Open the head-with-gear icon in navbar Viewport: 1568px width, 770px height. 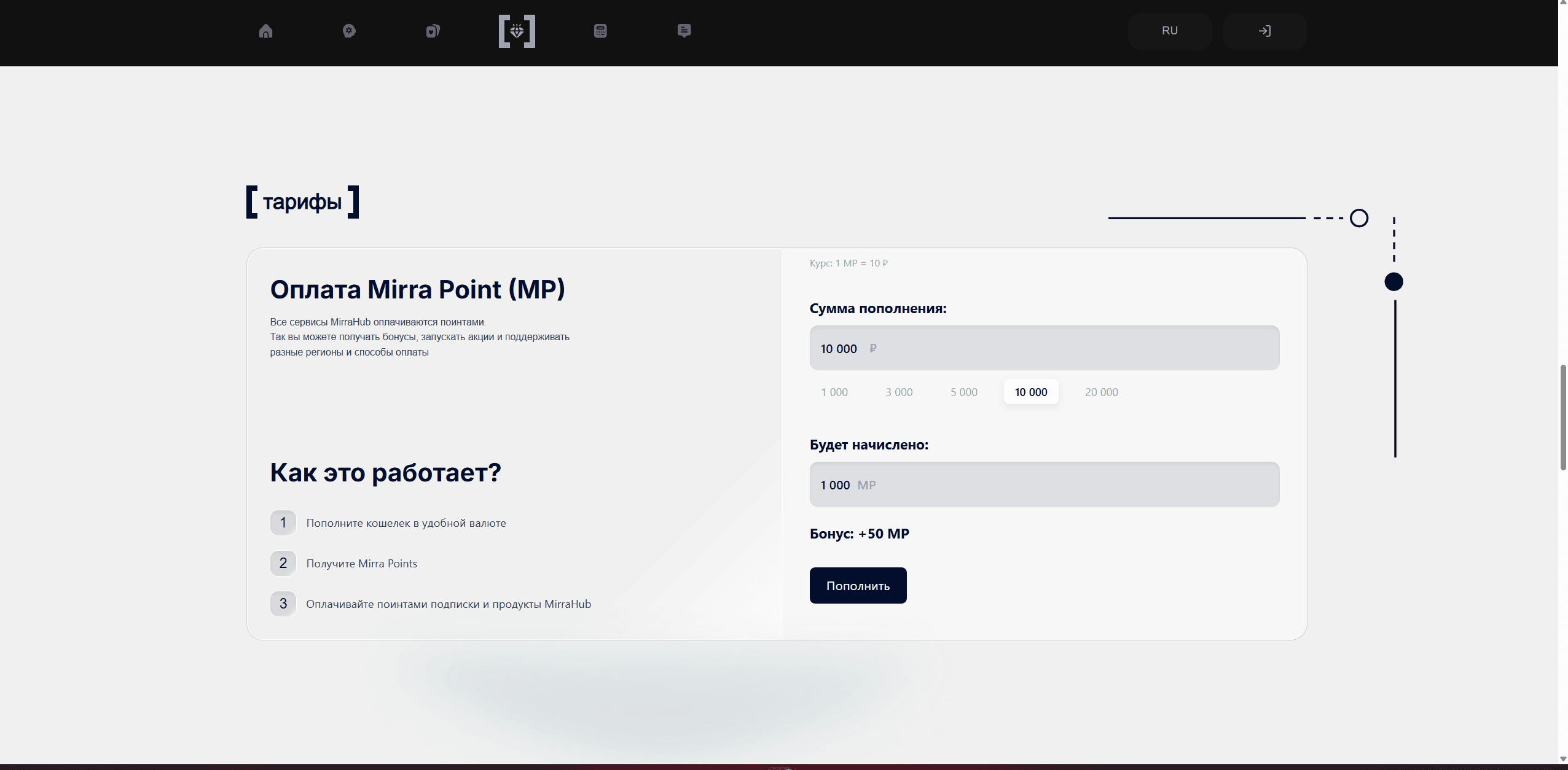(x=349, y=31)
